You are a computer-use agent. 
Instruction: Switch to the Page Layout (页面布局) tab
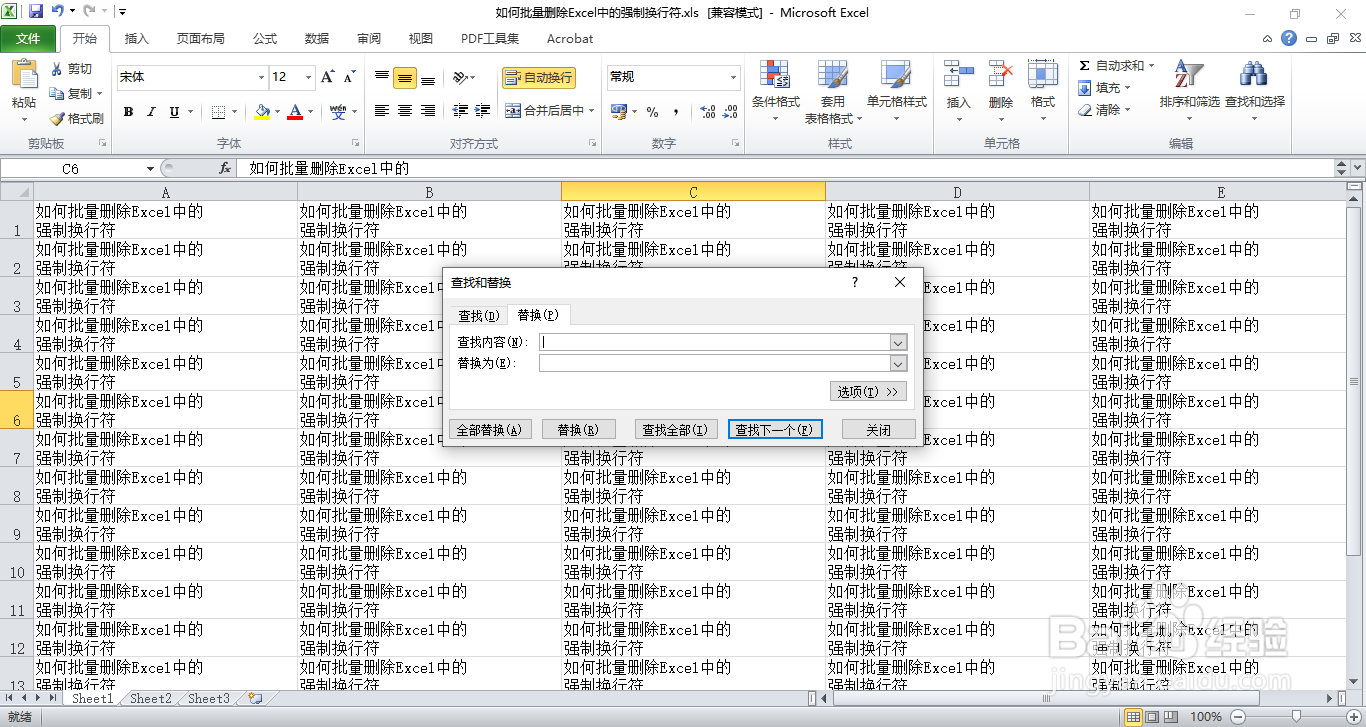click(x=200, y=39)
